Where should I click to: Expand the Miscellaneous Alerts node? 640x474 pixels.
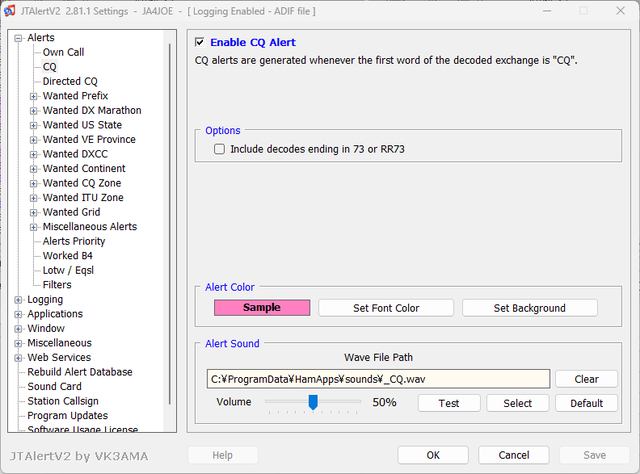coord(33,227)
